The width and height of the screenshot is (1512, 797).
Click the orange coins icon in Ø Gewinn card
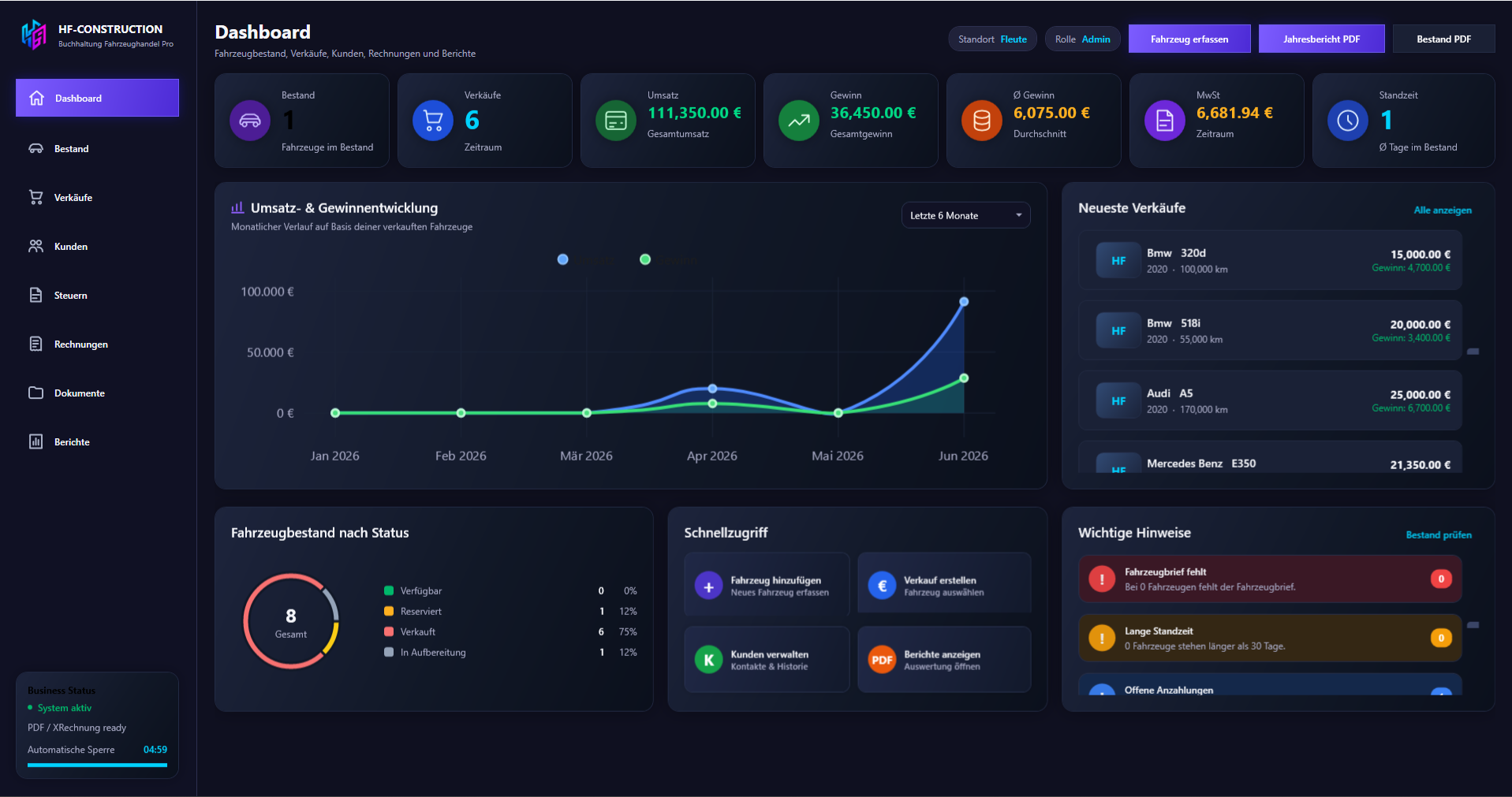click(982, 121)
